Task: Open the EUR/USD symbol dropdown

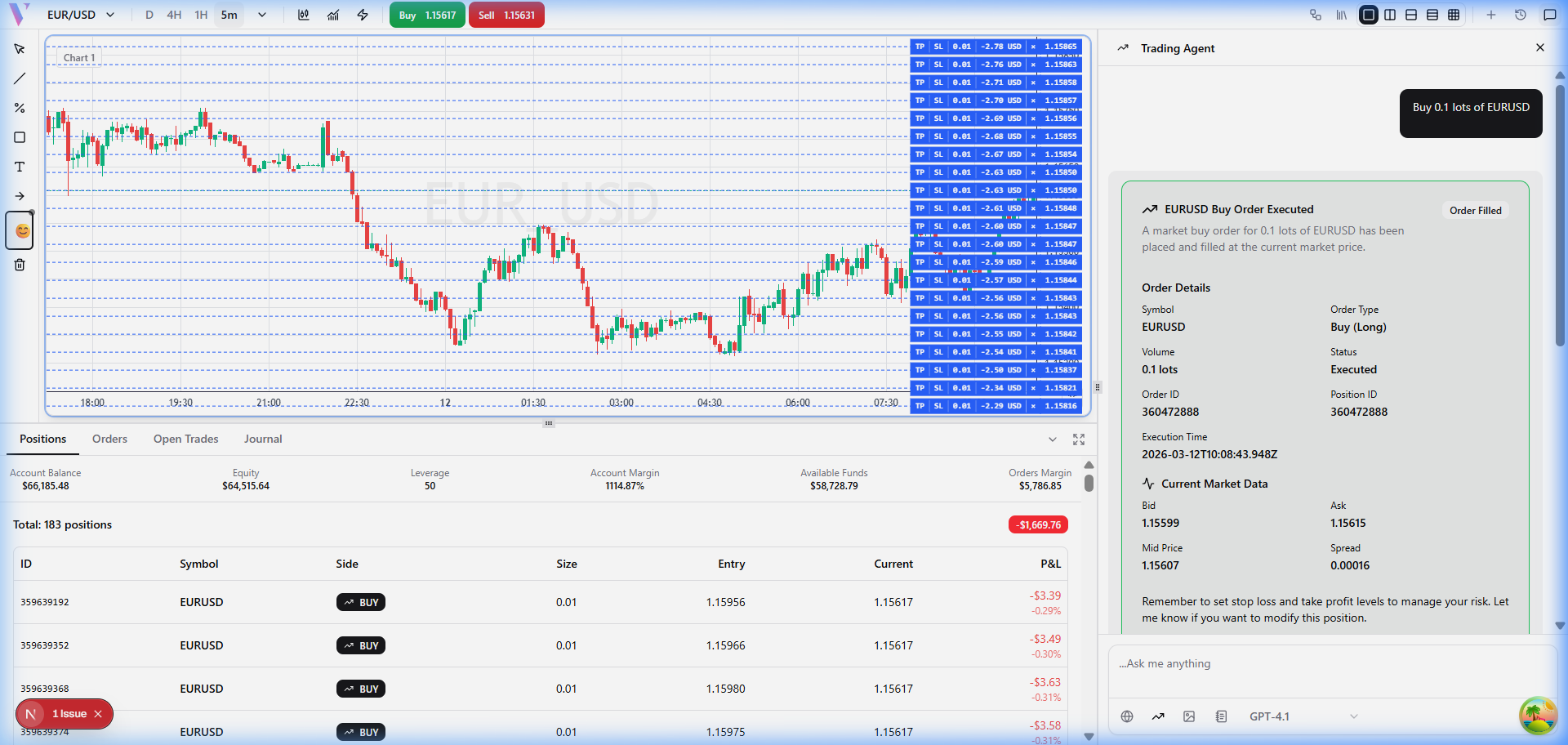Action: tap(80, 15)
